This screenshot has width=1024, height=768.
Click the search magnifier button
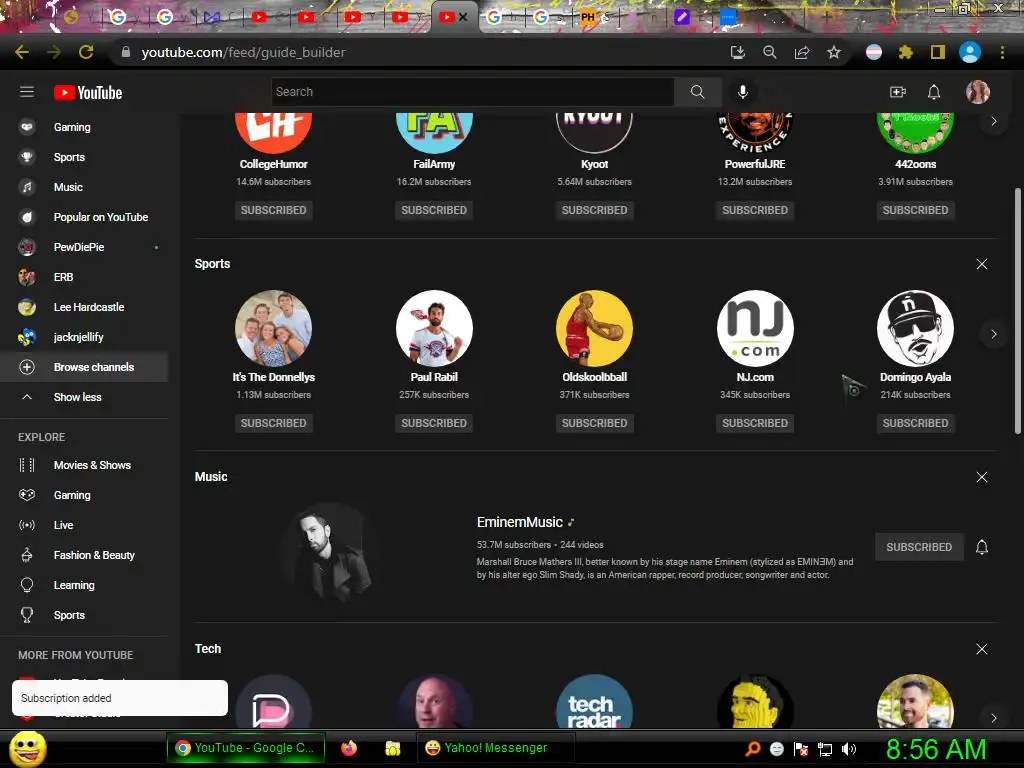point(697,92)
